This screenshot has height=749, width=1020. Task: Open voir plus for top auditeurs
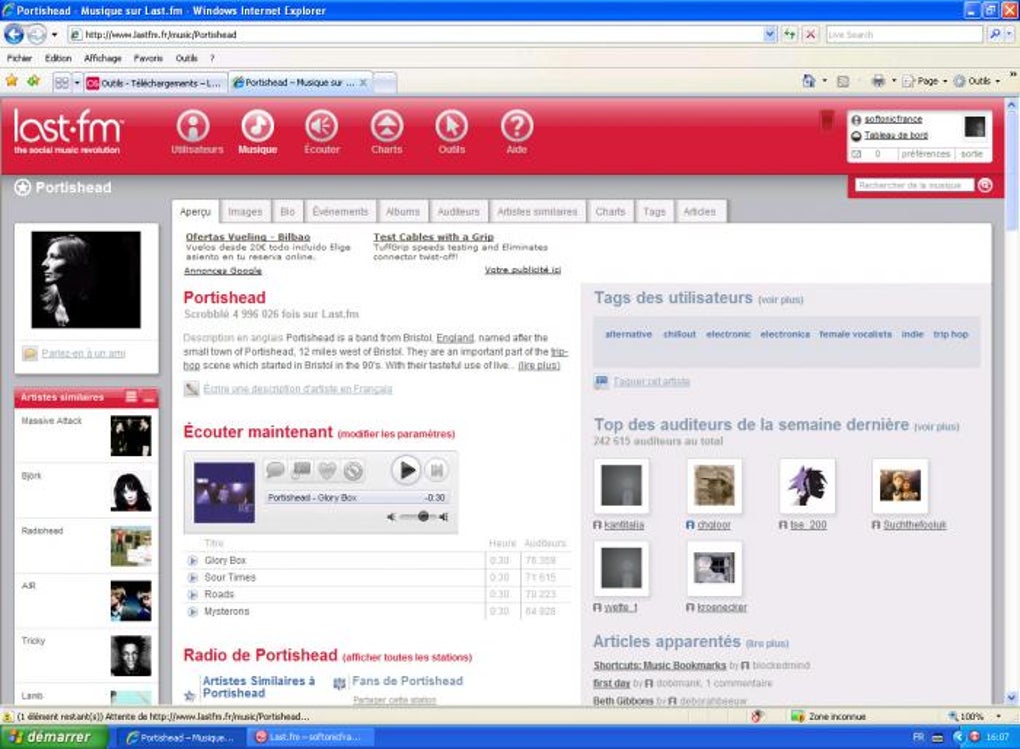coord(936,425)
